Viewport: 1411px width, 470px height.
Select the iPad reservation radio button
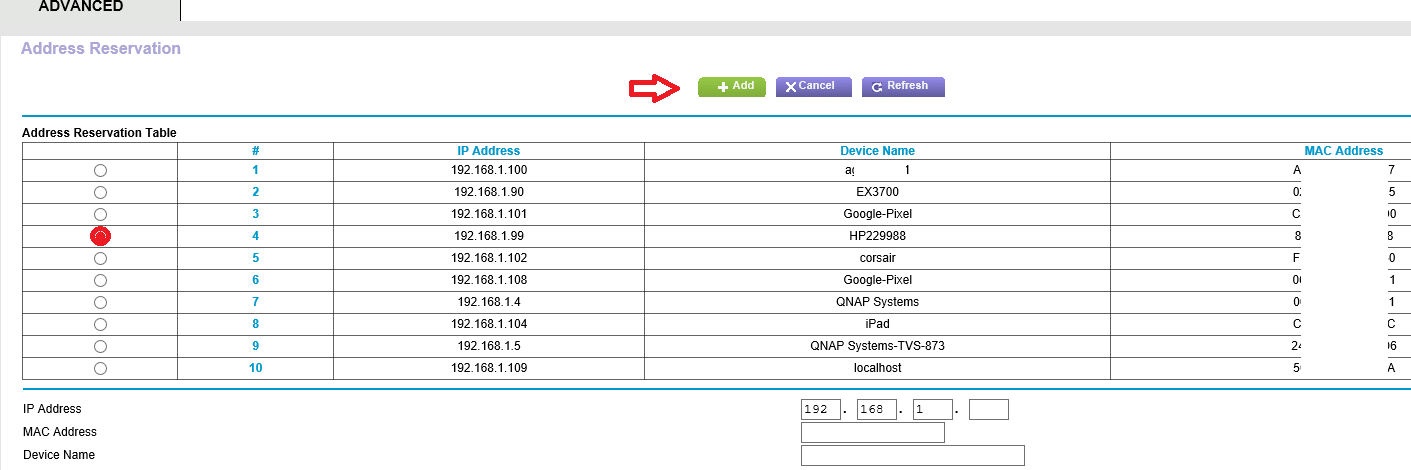(100, 324)
